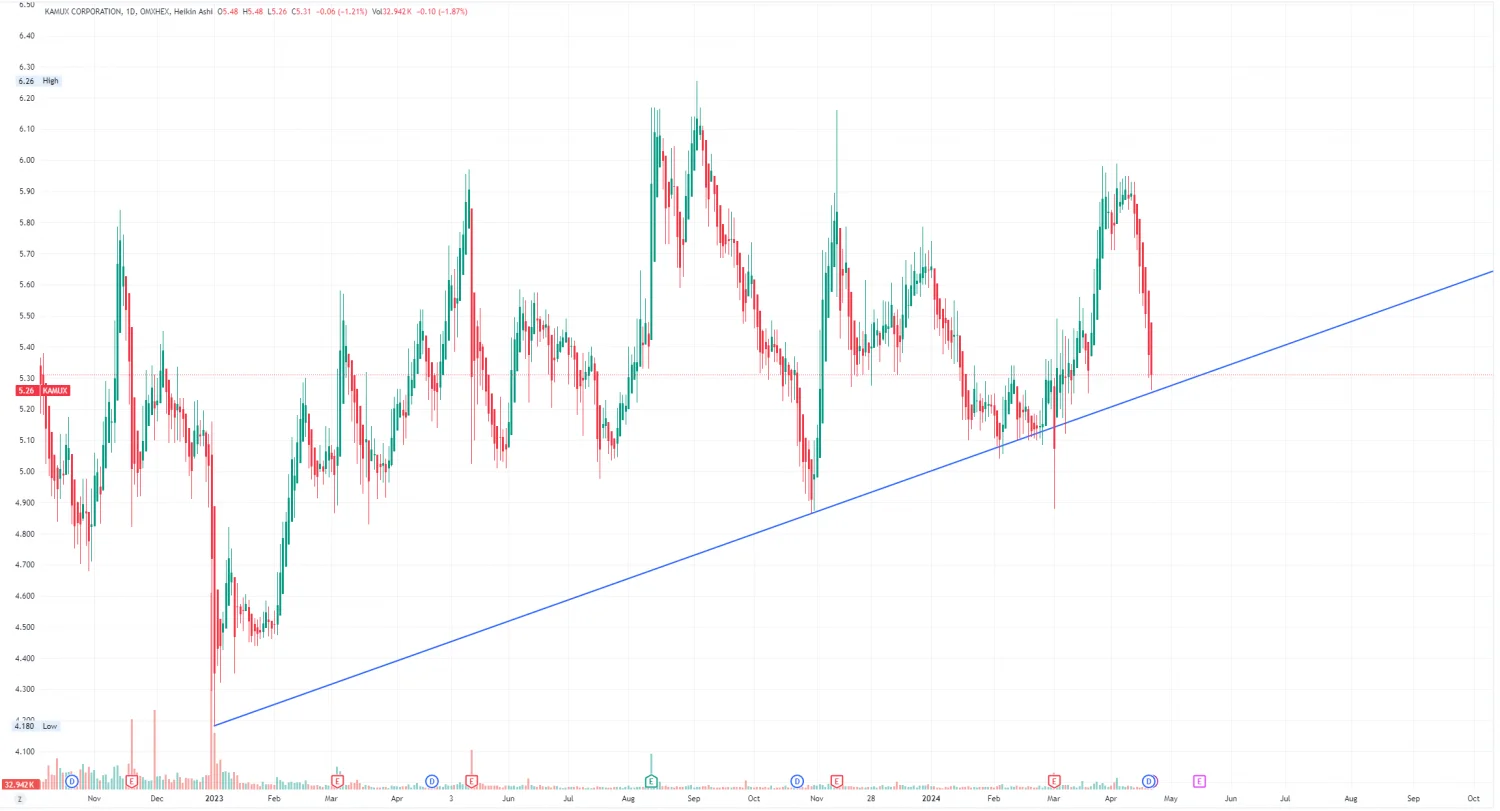
Task: Click the blue dividend marker in April 2024
Action: click(x=1149, y=780)
